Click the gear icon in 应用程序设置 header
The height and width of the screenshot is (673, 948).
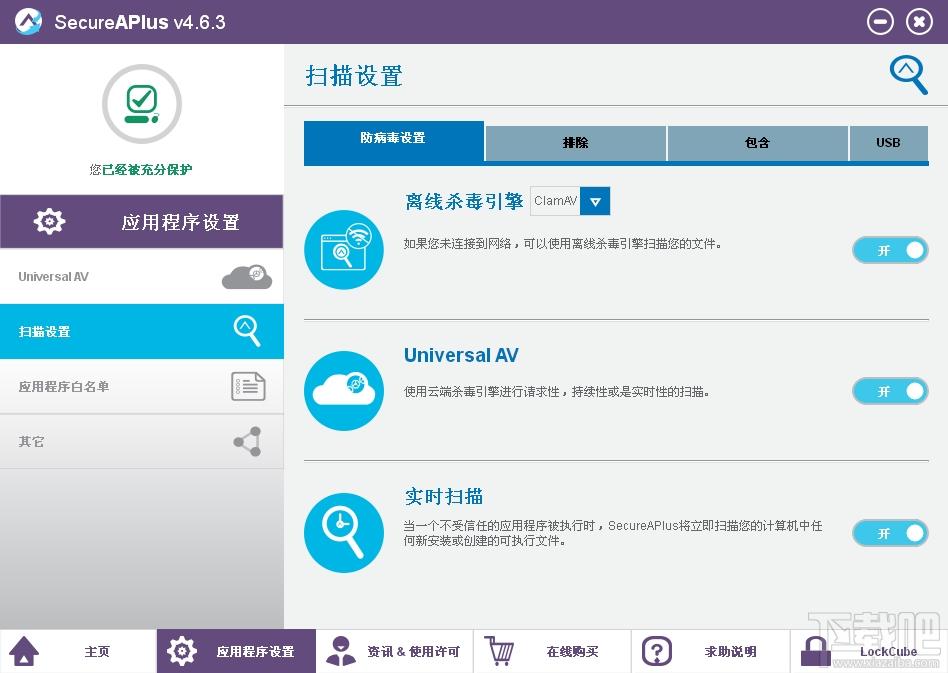(x=50, y=221)
